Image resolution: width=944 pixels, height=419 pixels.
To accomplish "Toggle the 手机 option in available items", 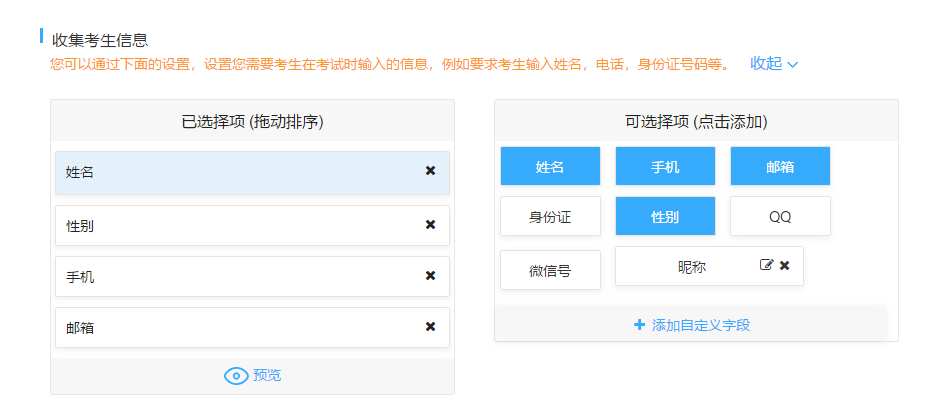I will point(665,167).
